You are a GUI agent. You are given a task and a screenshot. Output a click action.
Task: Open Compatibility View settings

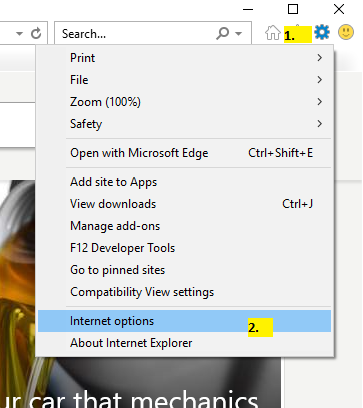185,292
